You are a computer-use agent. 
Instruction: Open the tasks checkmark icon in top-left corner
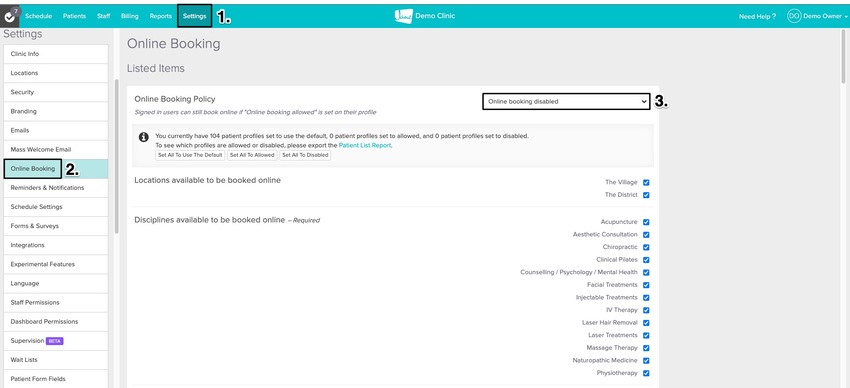9,16
